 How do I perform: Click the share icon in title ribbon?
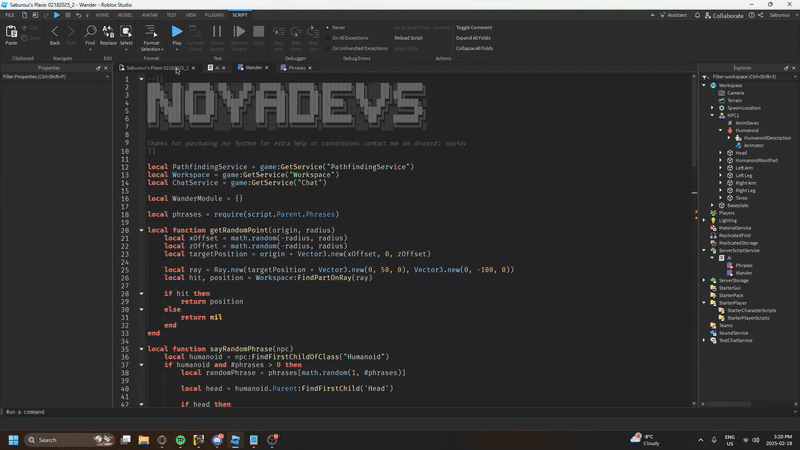(x=760, y=15)
